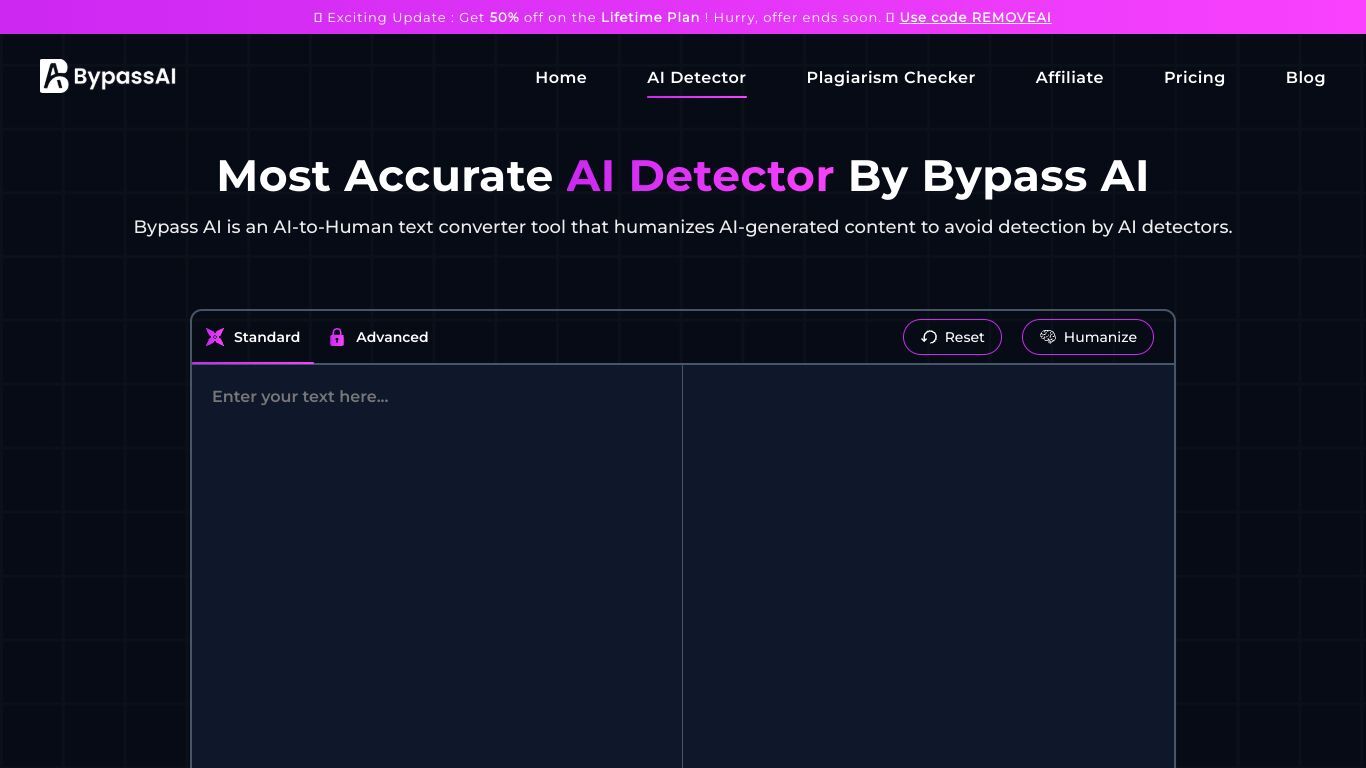Viewport: 1366px width, 768px height.
Task: Switch to the Advanced tab
Action: [379, 337]
